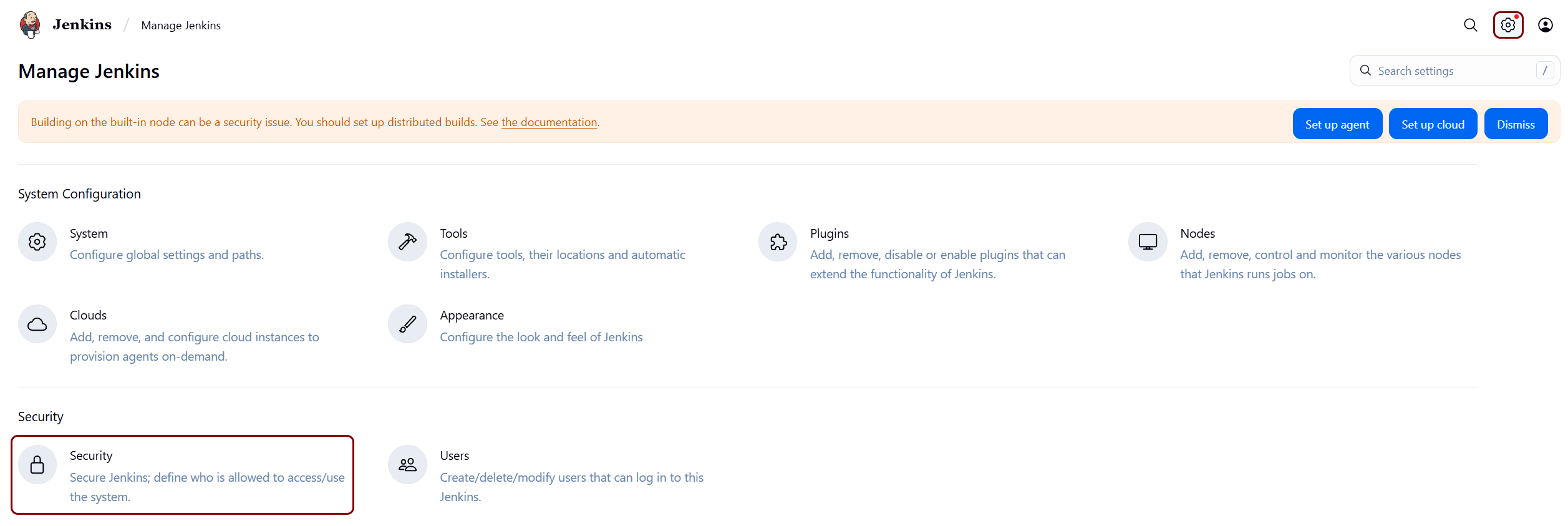Screen dimensions: 1568x526
Task: Follow the documentation link in the warning
Action: point(549,122)
